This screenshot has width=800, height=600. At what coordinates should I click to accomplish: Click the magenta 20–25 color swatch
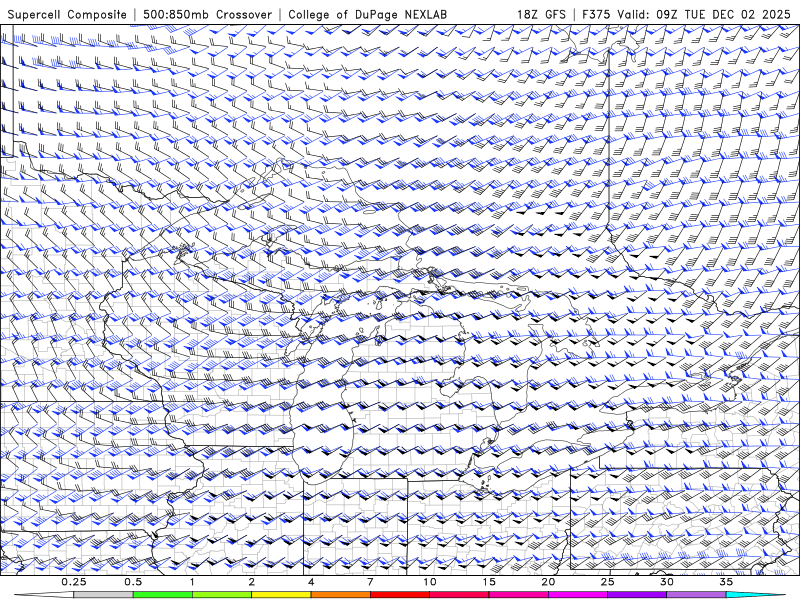point(578,595)
